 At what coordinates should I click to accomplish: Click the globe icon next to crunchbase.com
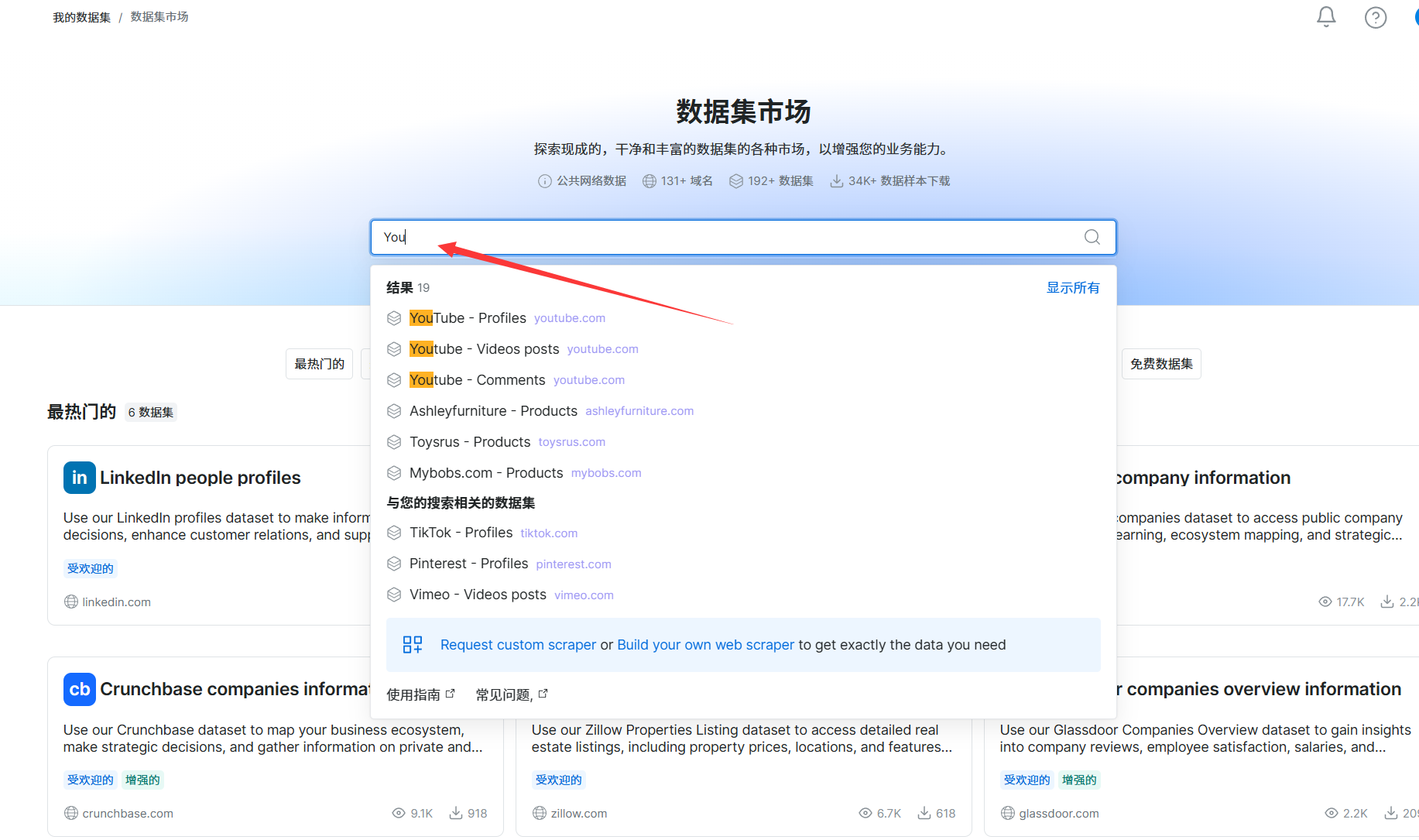(x=71, y=813)
